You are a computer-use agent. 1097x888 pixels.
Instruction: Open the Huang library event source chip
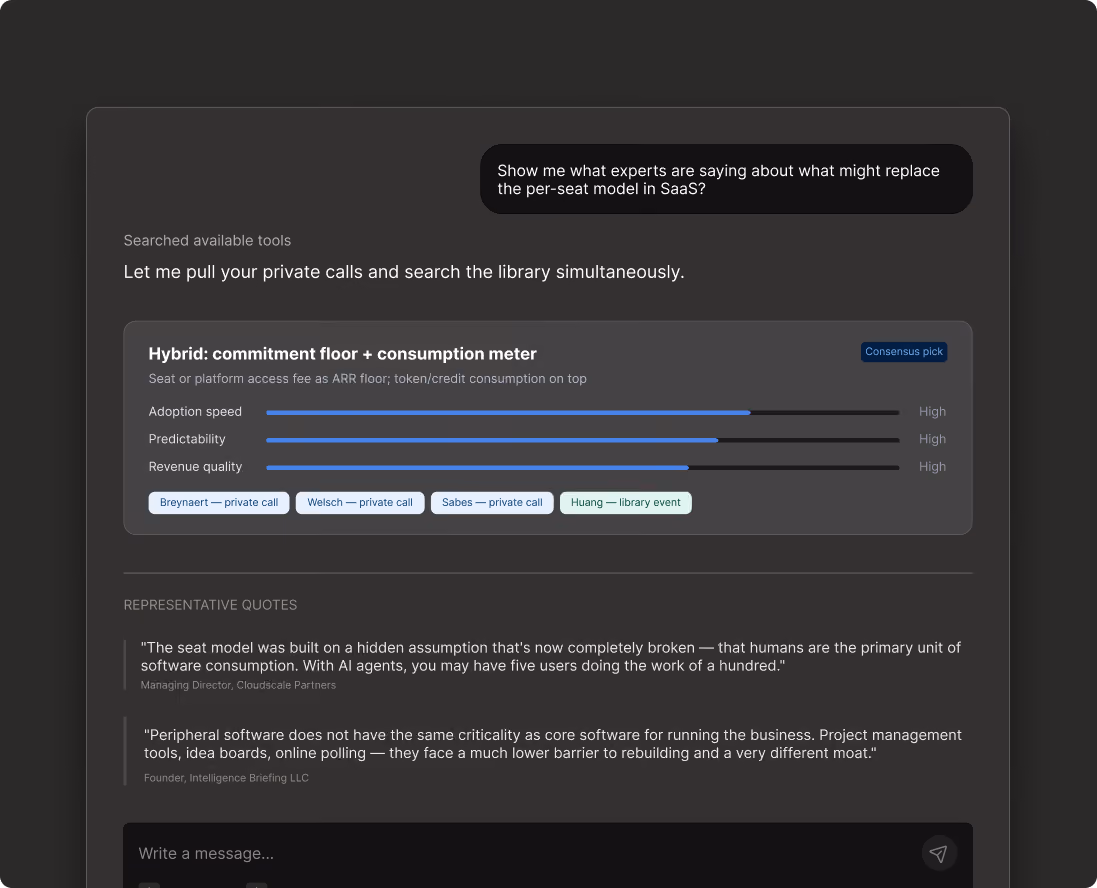tap(625, 502)
